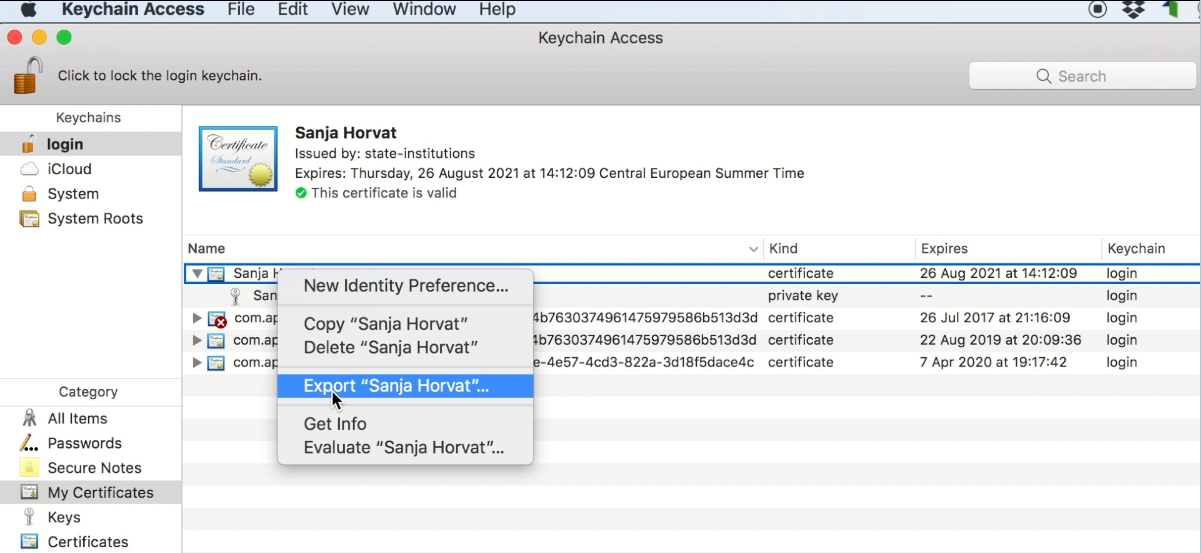Image resolution: width=1201 pixels, height=553 pixels.
Task: Choose New Identity Preference from context menu
Action: coord(405,285)
